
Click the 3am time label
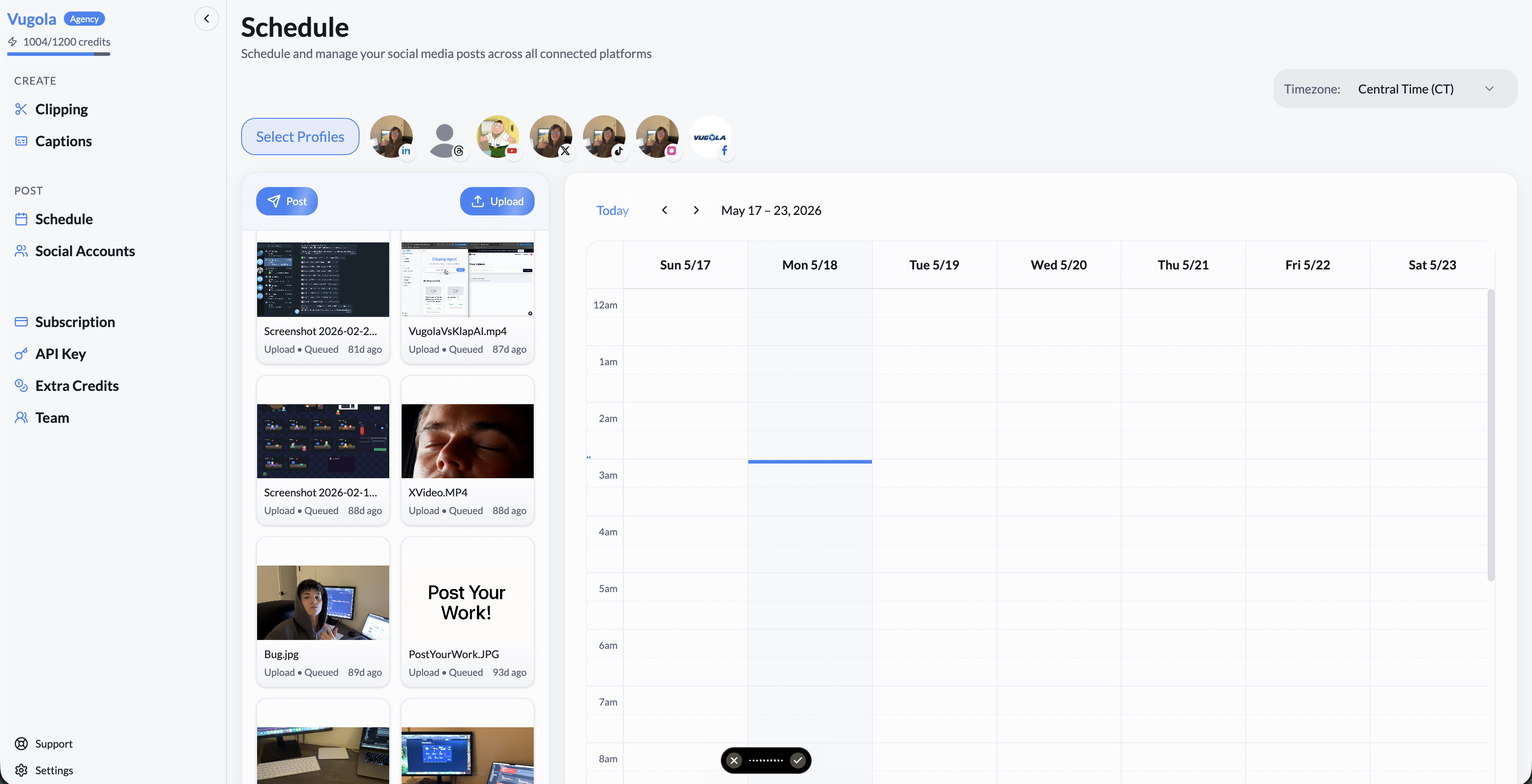click(x=608, y=475)
